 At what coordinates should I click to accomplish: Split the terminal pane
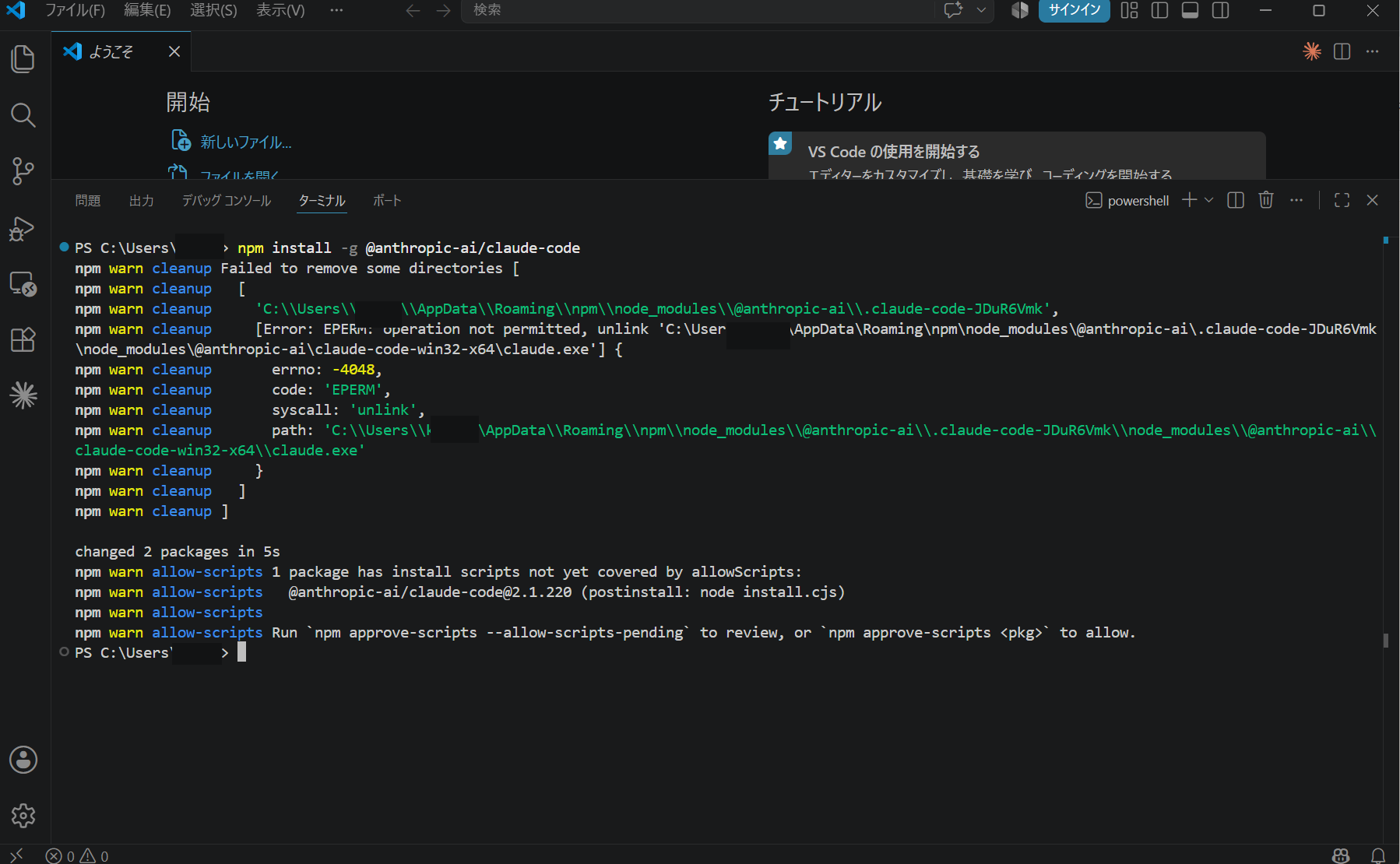pos(1236,200)
